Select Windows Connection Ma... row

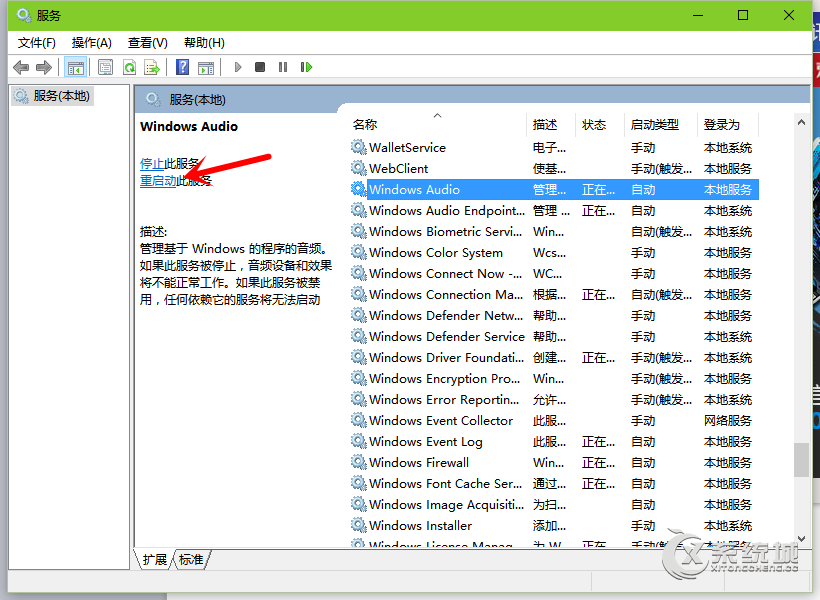[x=554, y=295]
